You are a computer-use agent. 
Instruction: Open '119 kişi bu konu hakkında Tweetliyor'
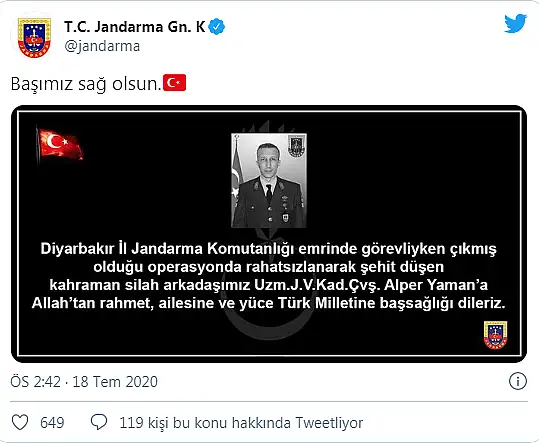[241, 423]
